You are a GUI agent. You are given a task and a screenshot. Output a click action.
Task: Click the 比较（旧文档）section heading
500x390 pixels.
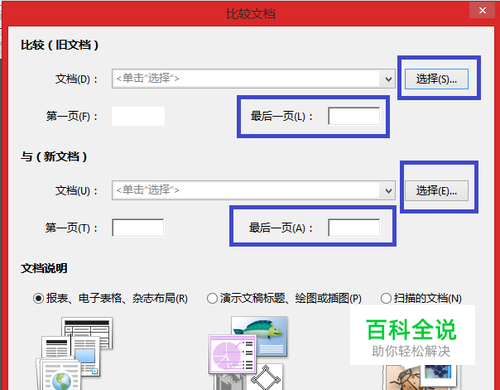pyautogui.click(x=60, y=45)
